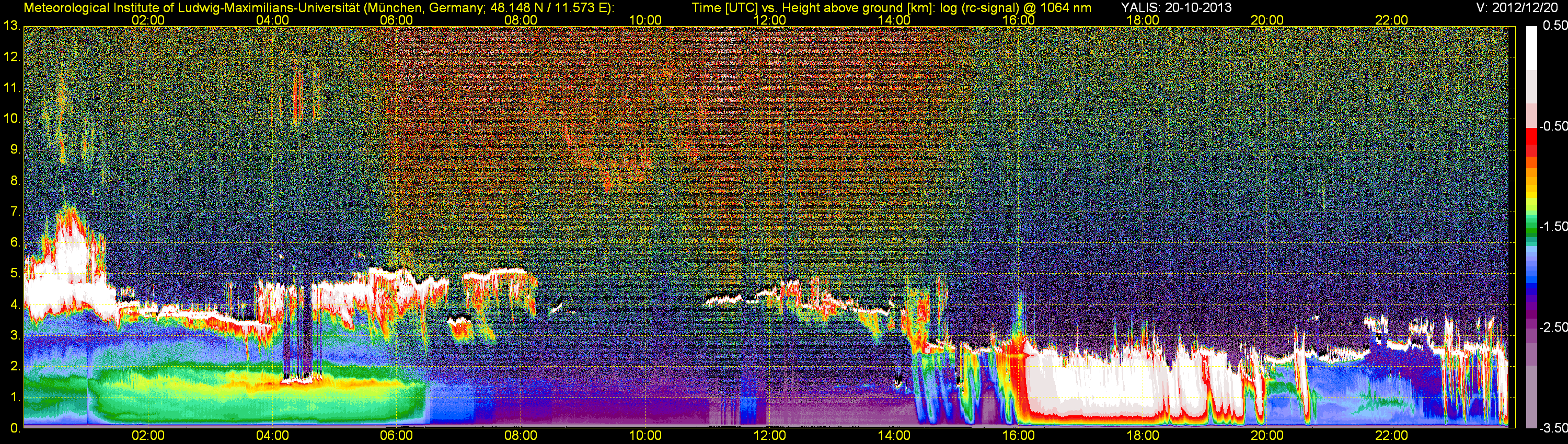Click the height axis label 4

(x=15, y=305)
